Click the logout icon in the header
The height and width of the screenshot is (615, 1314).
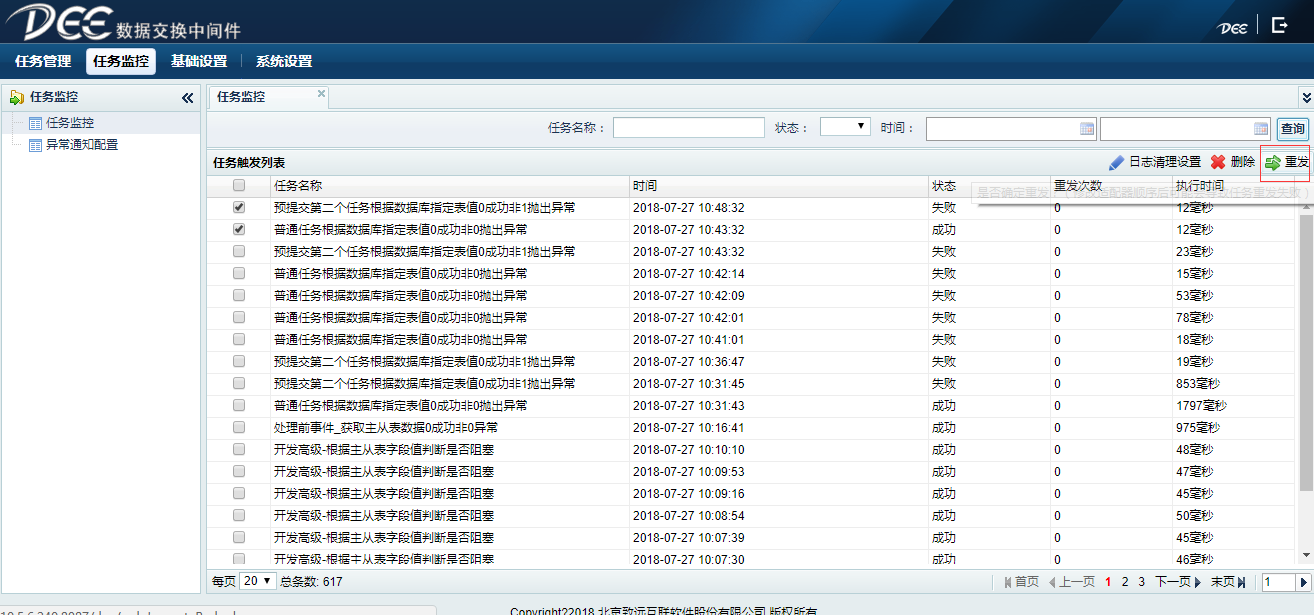tap(1279, 26)
